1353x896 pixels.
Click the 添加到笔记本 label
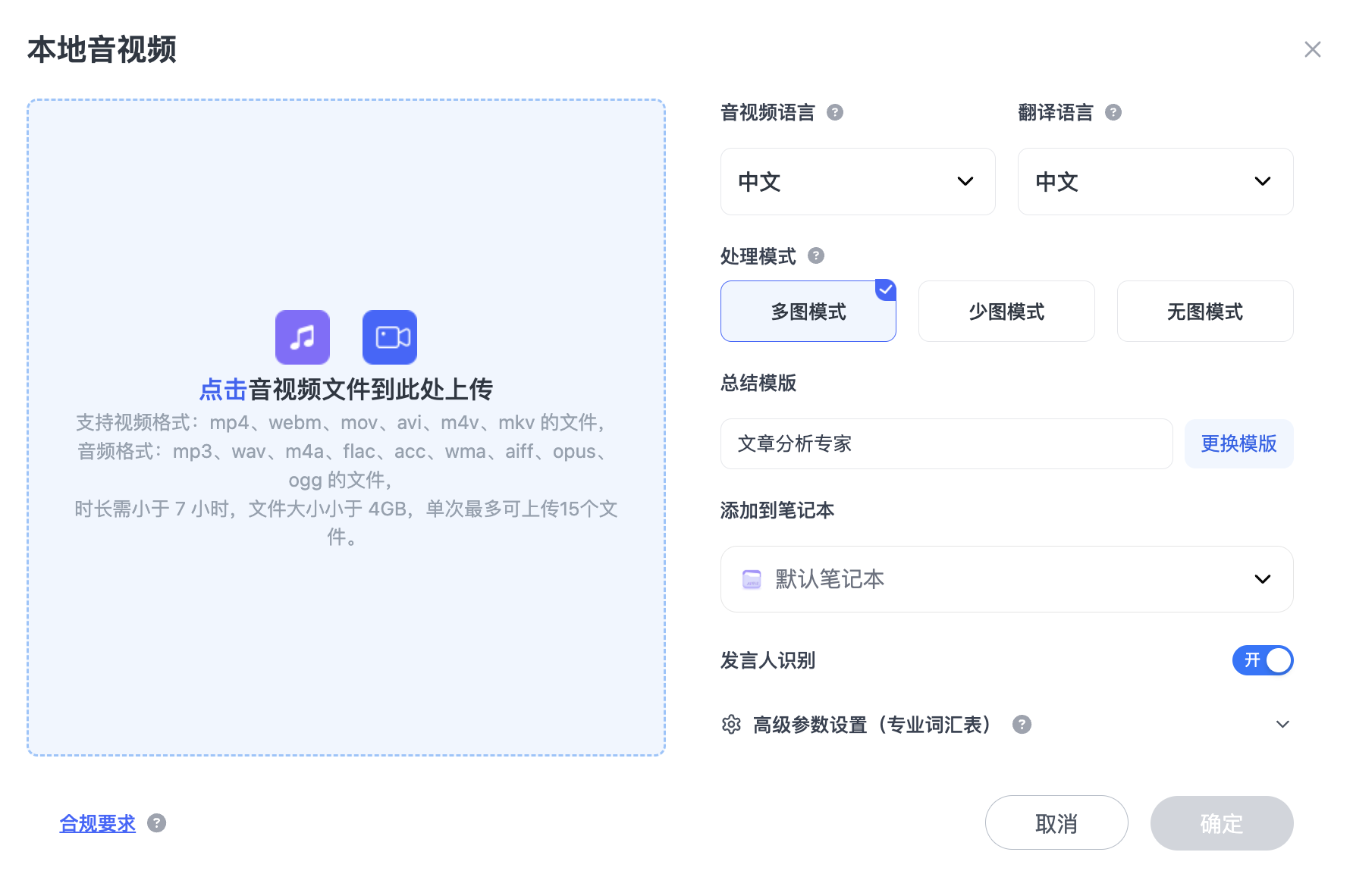(x=777, y=510)
